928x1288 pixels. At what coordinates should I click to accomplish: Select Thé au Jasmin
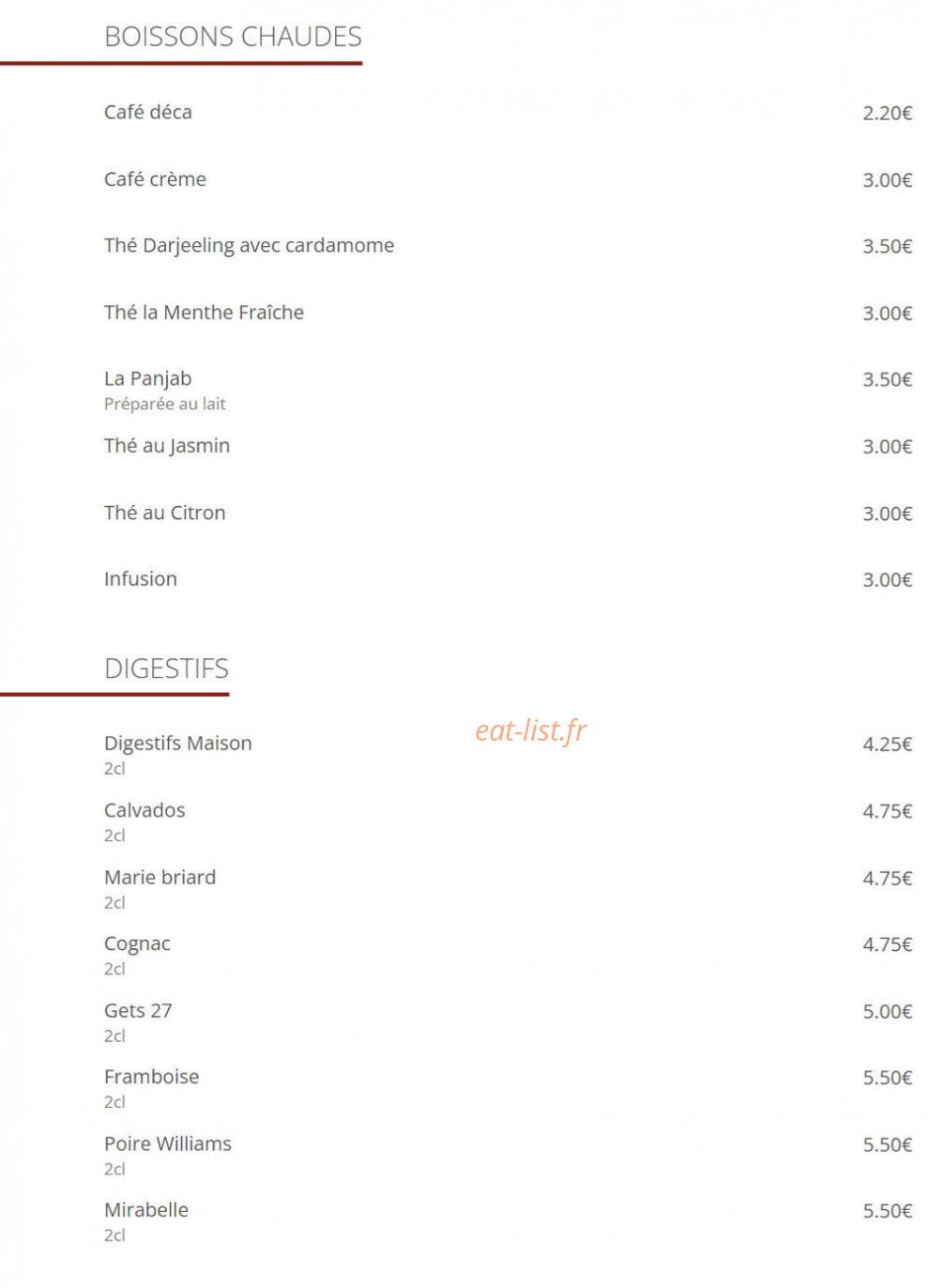click(x=167, y=446)
